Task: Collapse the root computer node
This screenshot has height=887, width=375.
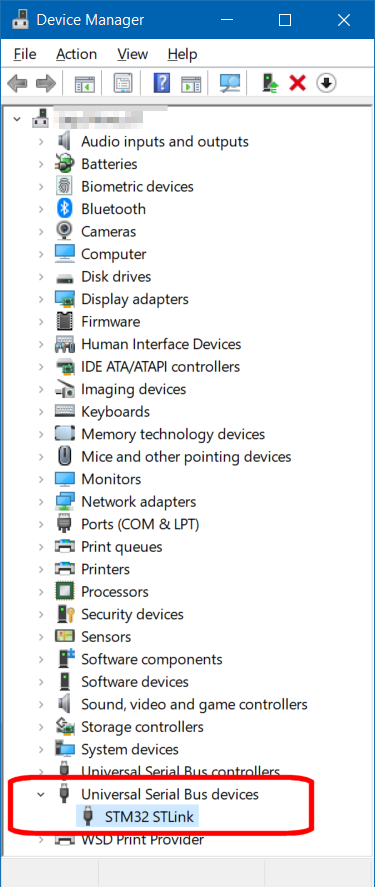Action: pos(18,119)
